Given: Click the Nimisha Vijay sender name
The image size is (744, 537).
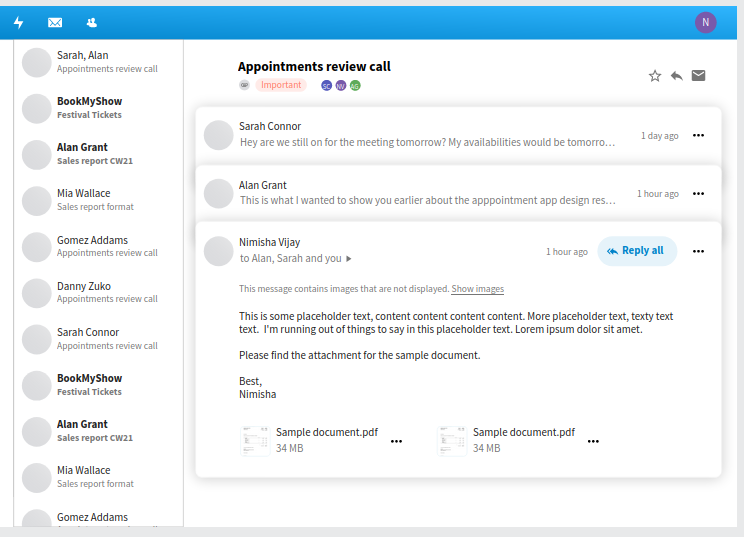Looking at the screenshot, I should [270, 242].
